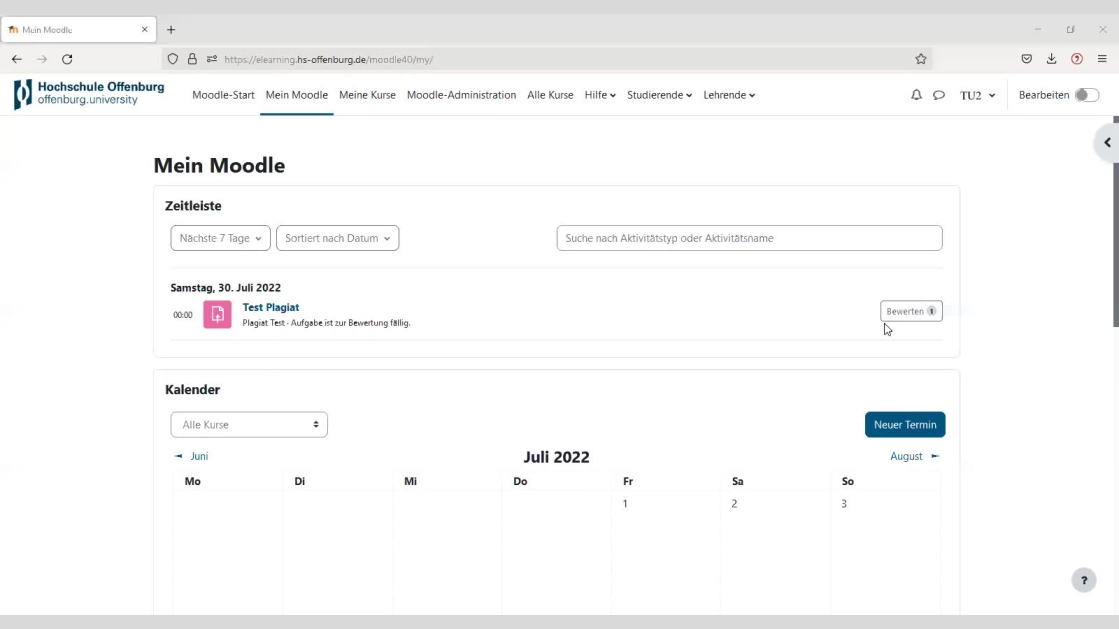Open the Moodle-Administration menu item

[461, 95]
